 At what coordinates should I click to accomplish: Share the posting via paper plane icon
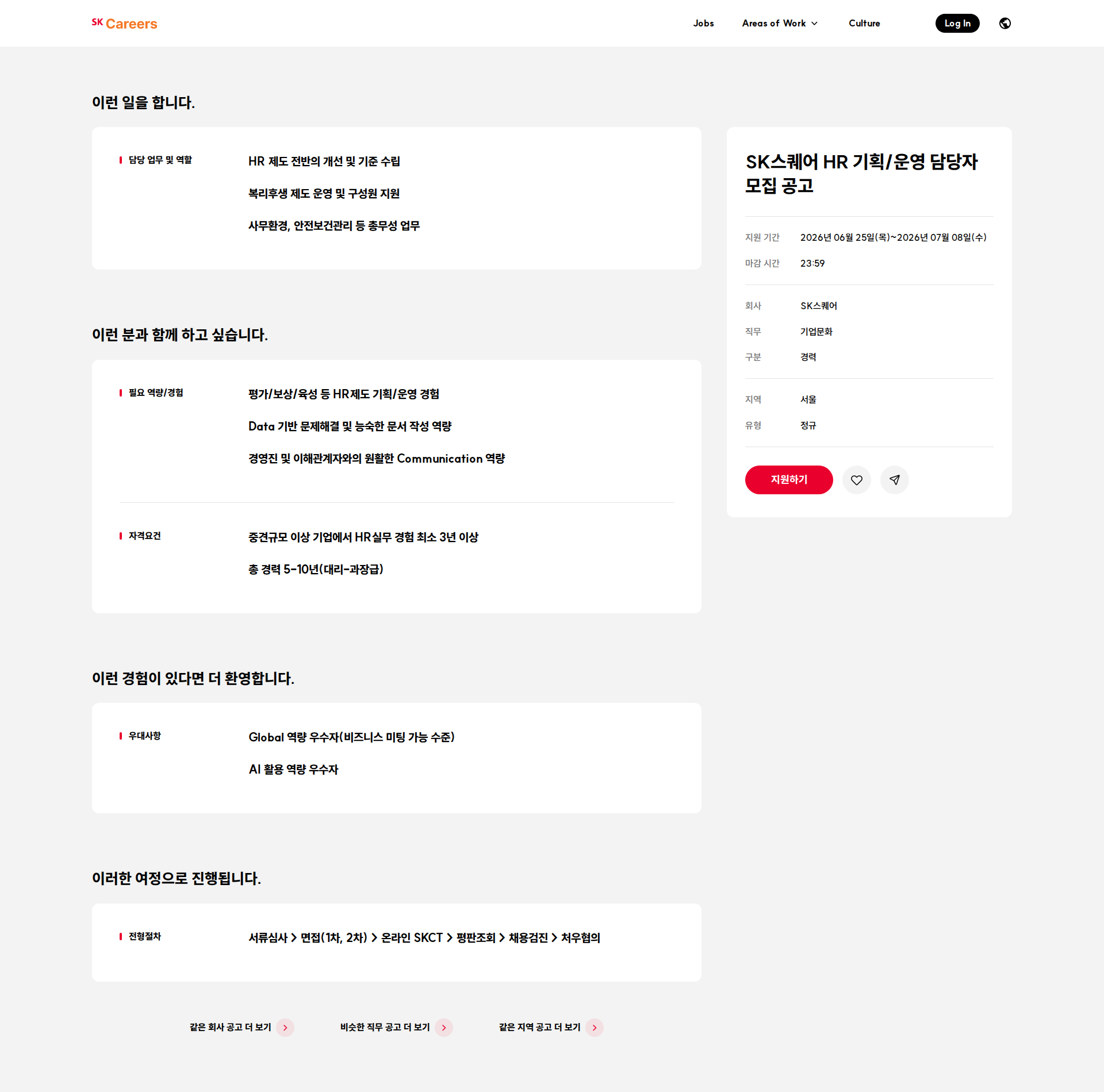pos(895,480)
